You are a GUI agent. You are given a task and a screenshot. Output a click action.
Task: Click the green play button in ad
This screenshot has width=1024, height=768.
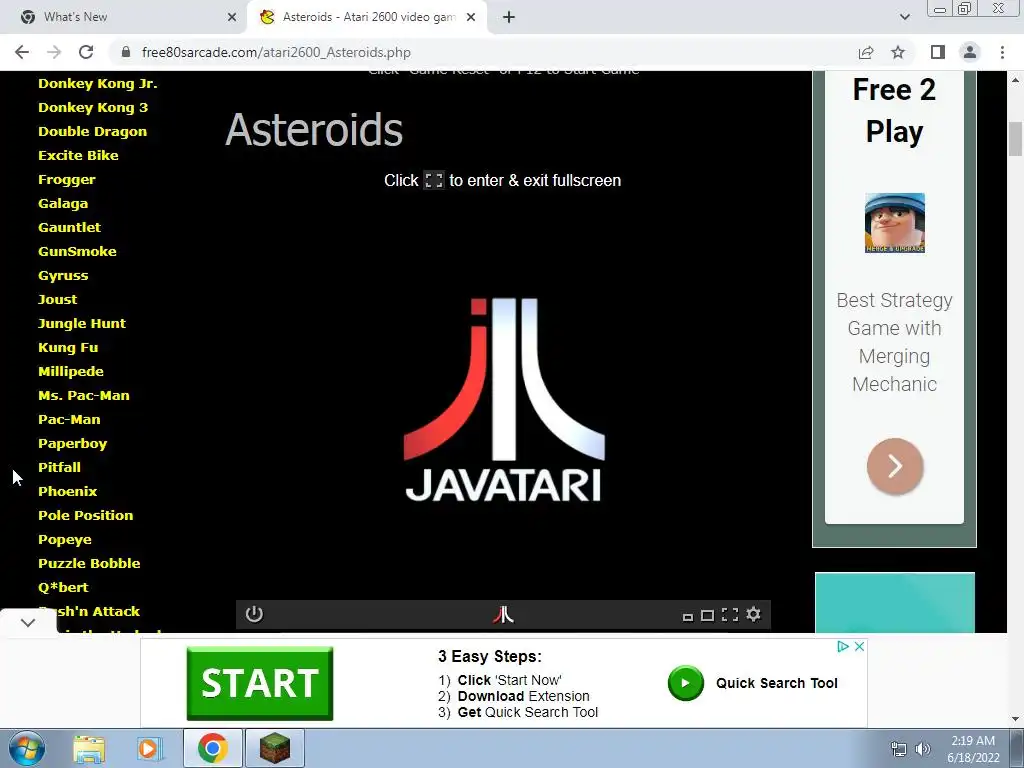(686, 683)
